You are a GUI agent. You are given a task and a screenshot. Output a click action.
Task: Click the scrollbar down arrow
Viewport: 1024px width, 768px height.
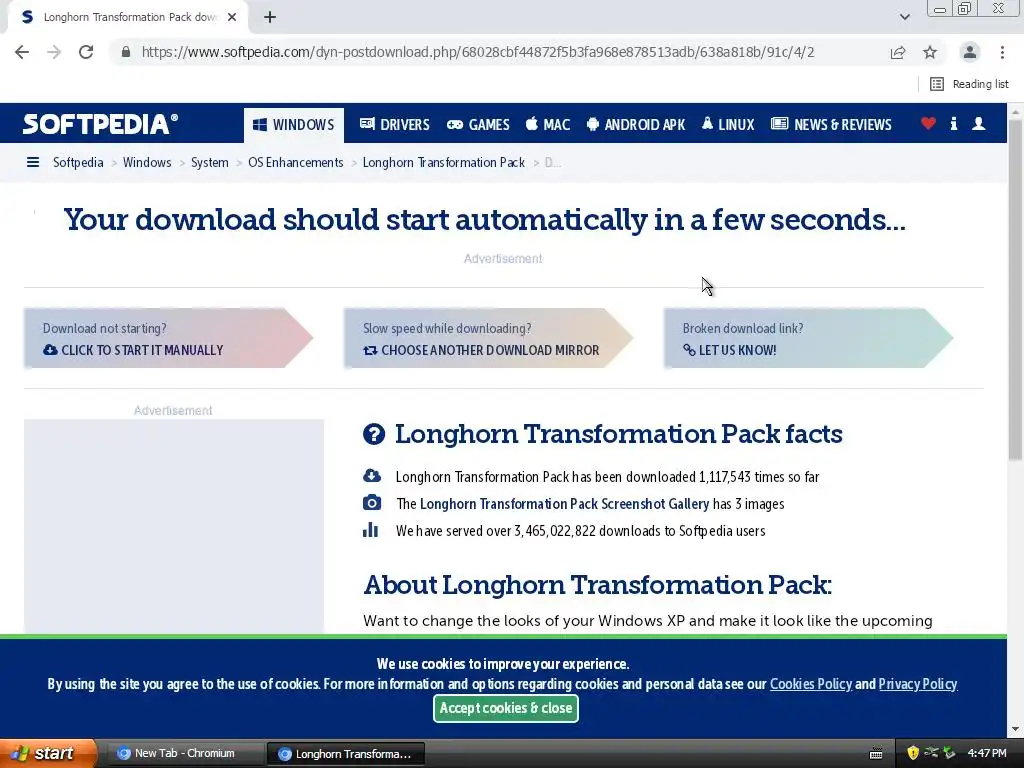(x=1015, y=729)
